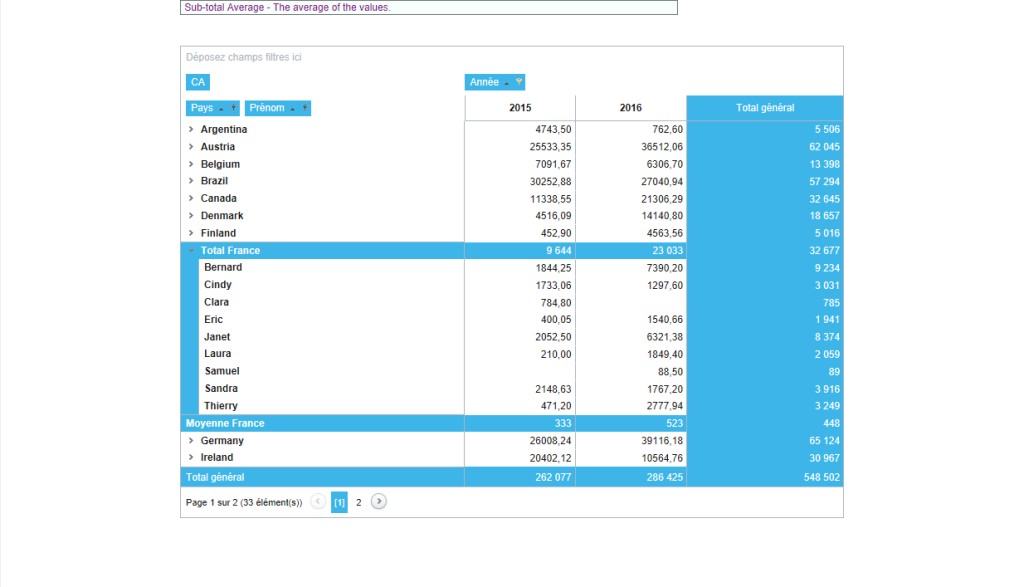The image size is (1024, 587).
Task: Go to next page arrow
Action: (379, 501)
